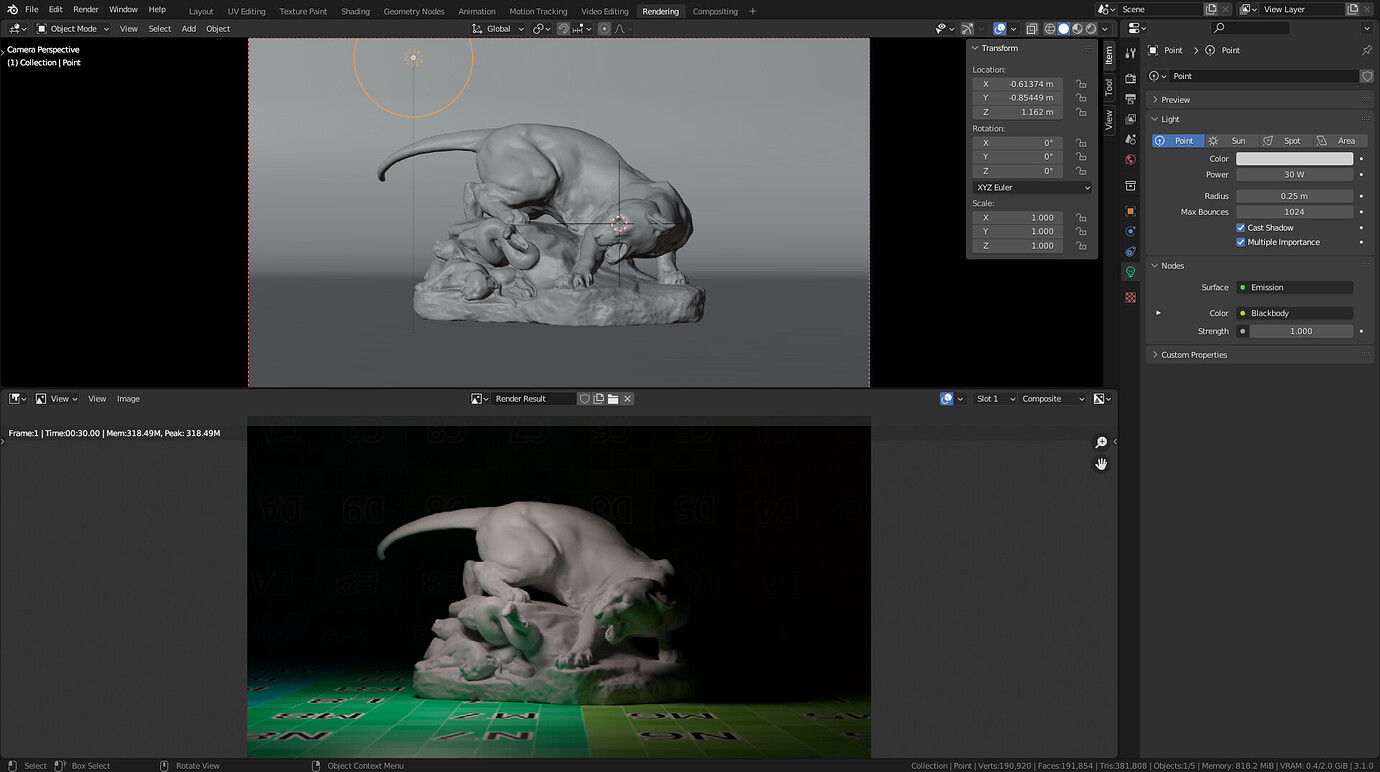This screenshot has height=772, width=1380.
Task: Switch to the Geometry Nodes workspace tab
Action: tap(414, 11)
